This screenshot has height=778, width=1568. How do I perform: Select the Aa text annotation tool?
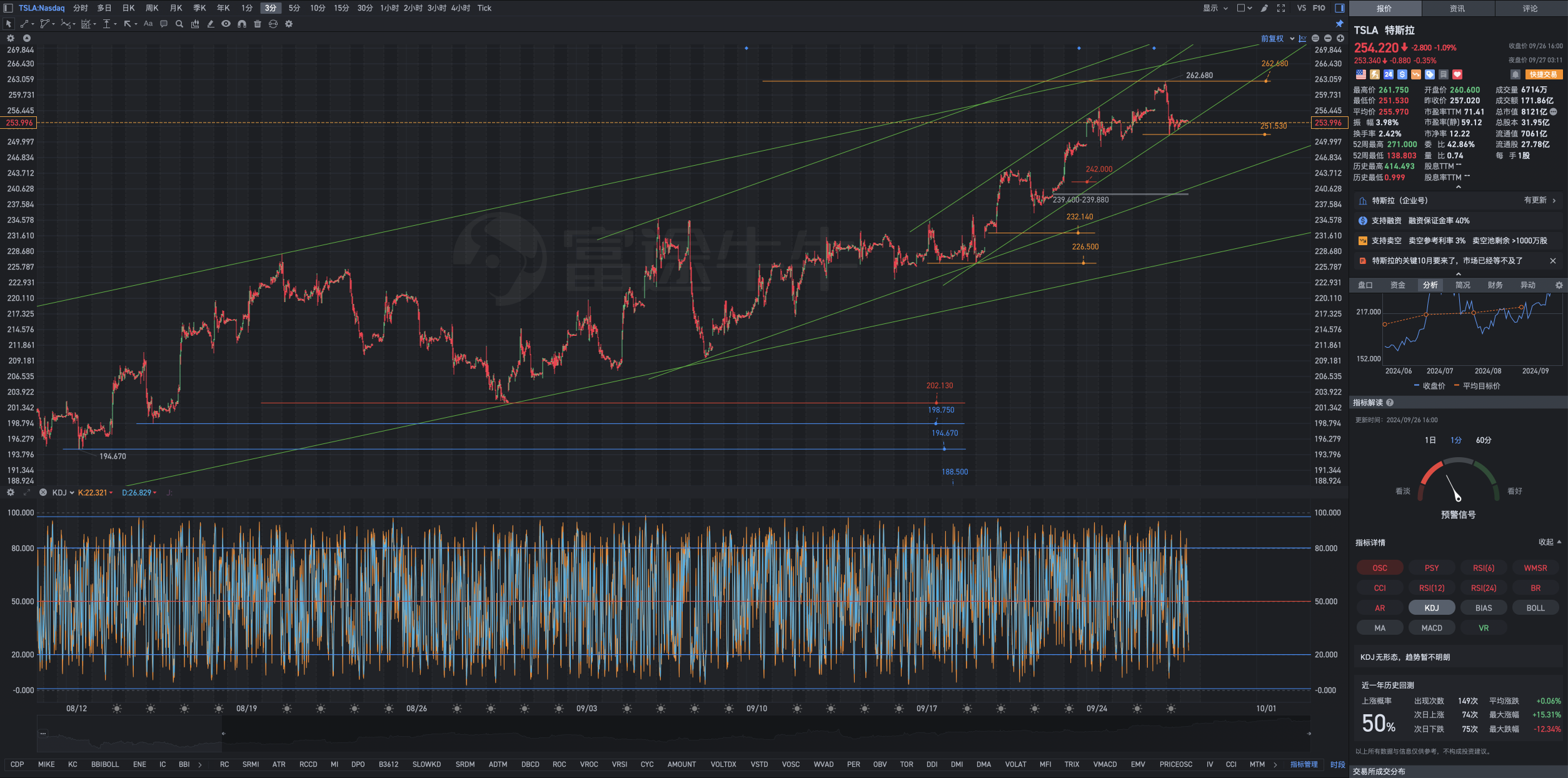[148, 24]
